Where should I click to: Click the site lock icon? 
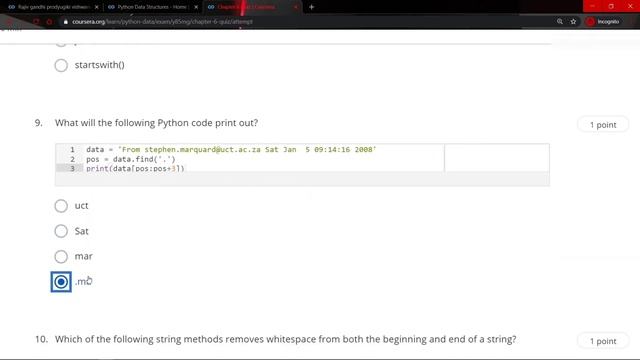[x=65, y=22]
